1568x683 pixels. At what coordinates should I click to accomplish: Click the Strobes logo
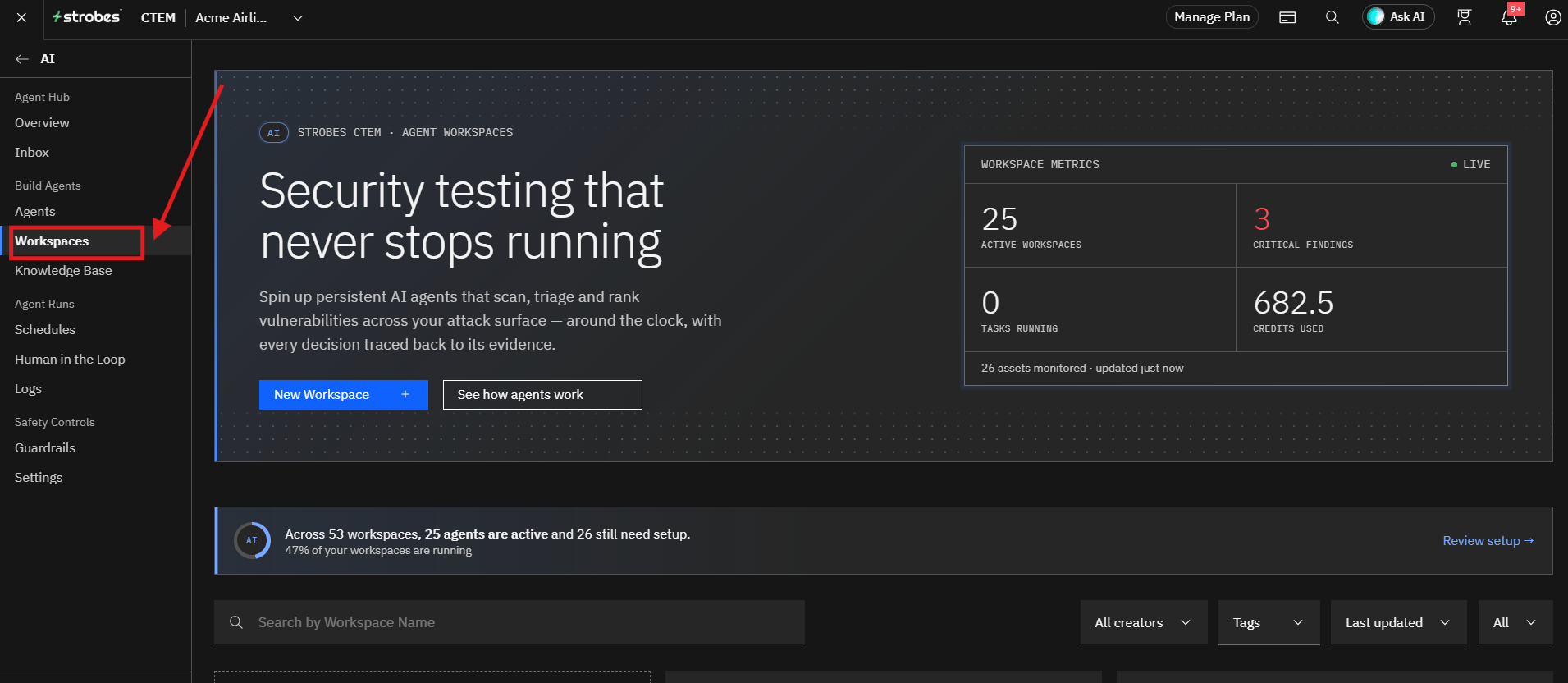click(x=87, y=17)
